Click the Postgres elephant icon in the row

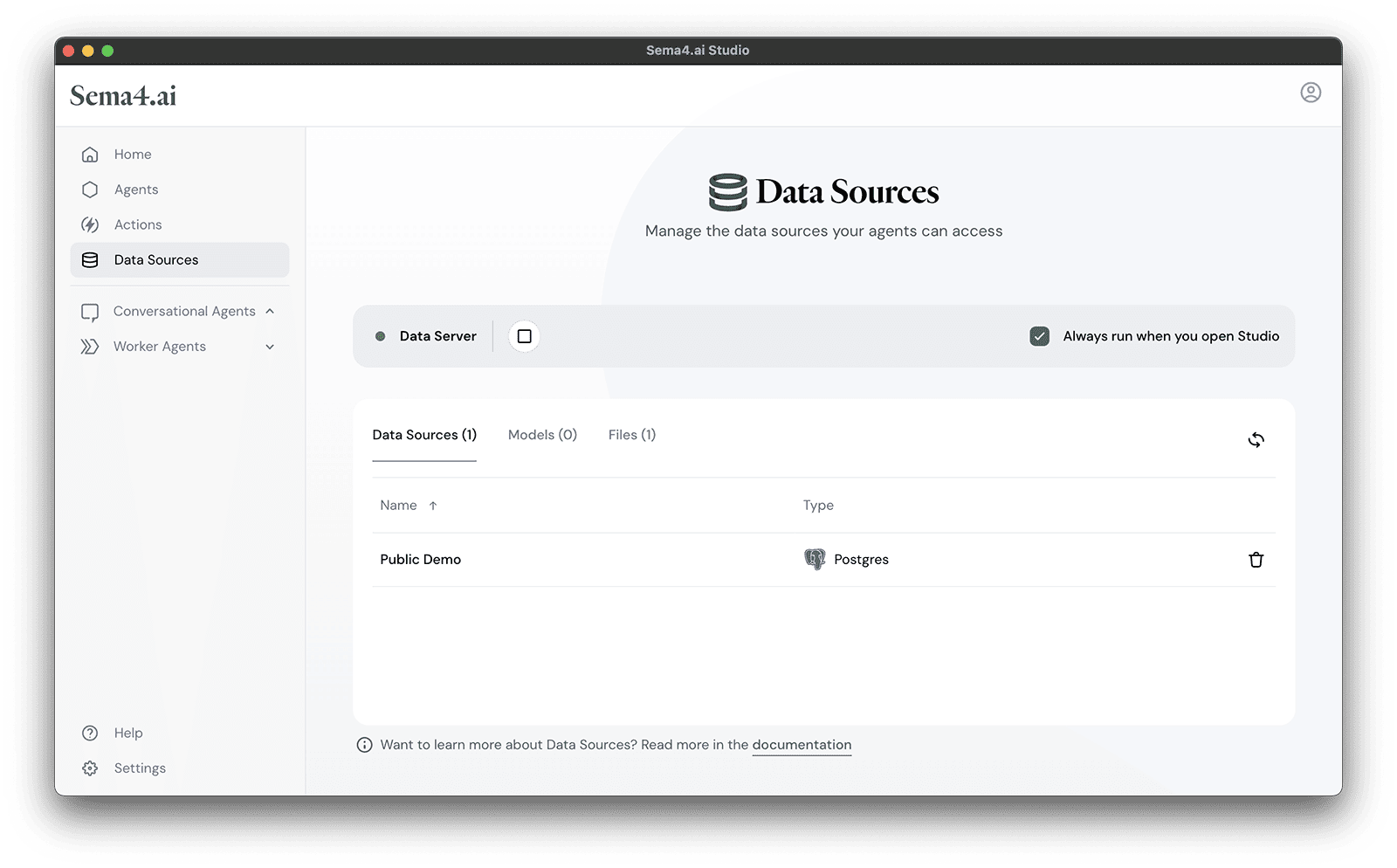click(x=814, y=559)
